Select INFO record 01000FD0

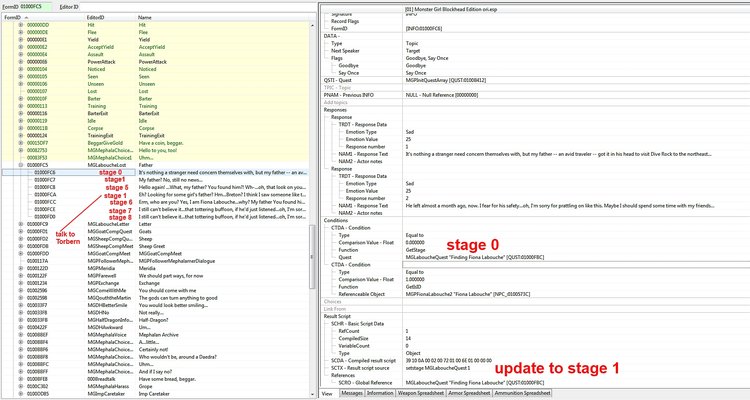[x=155, y=217]
